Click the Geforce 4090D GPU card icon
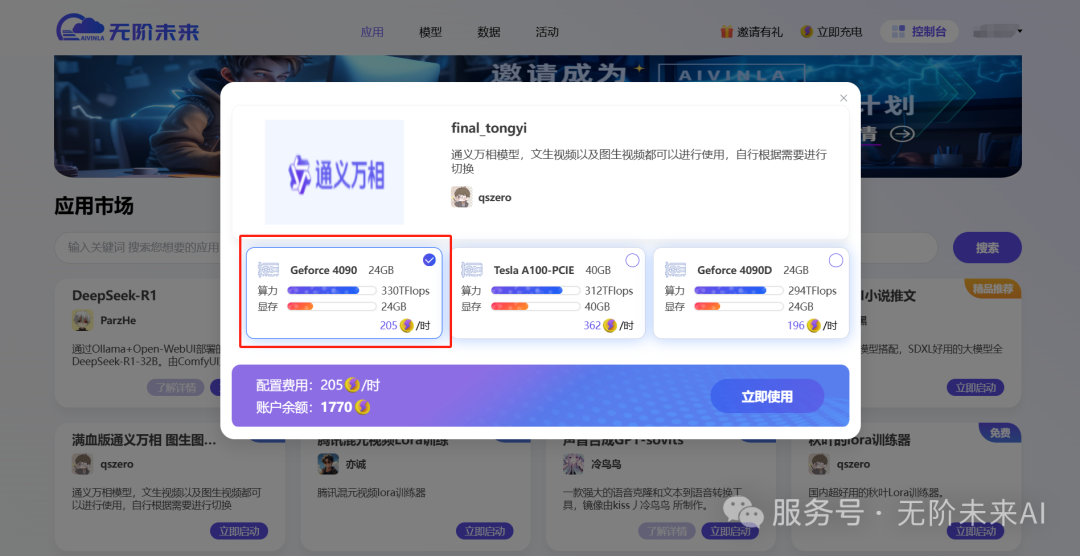 675,269
